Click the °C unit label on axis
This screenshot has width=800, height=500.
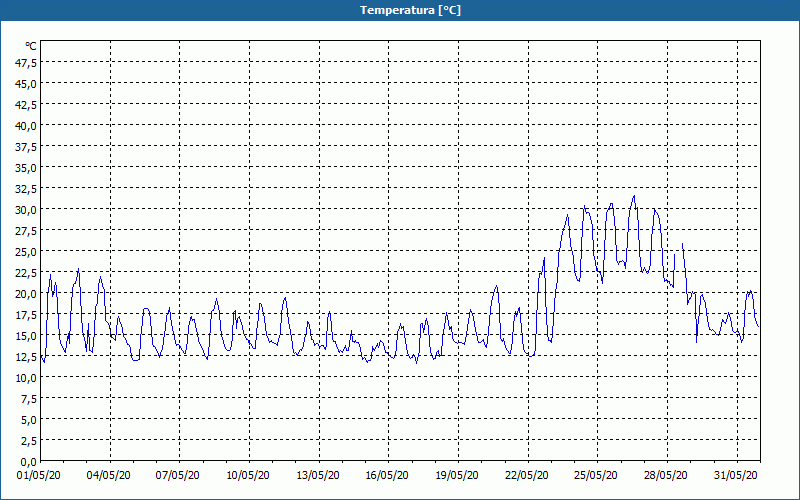(31, 46)
